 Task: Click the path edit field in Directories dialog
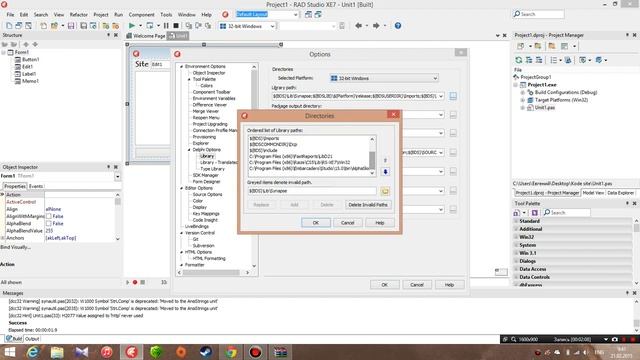pos(312,191)
